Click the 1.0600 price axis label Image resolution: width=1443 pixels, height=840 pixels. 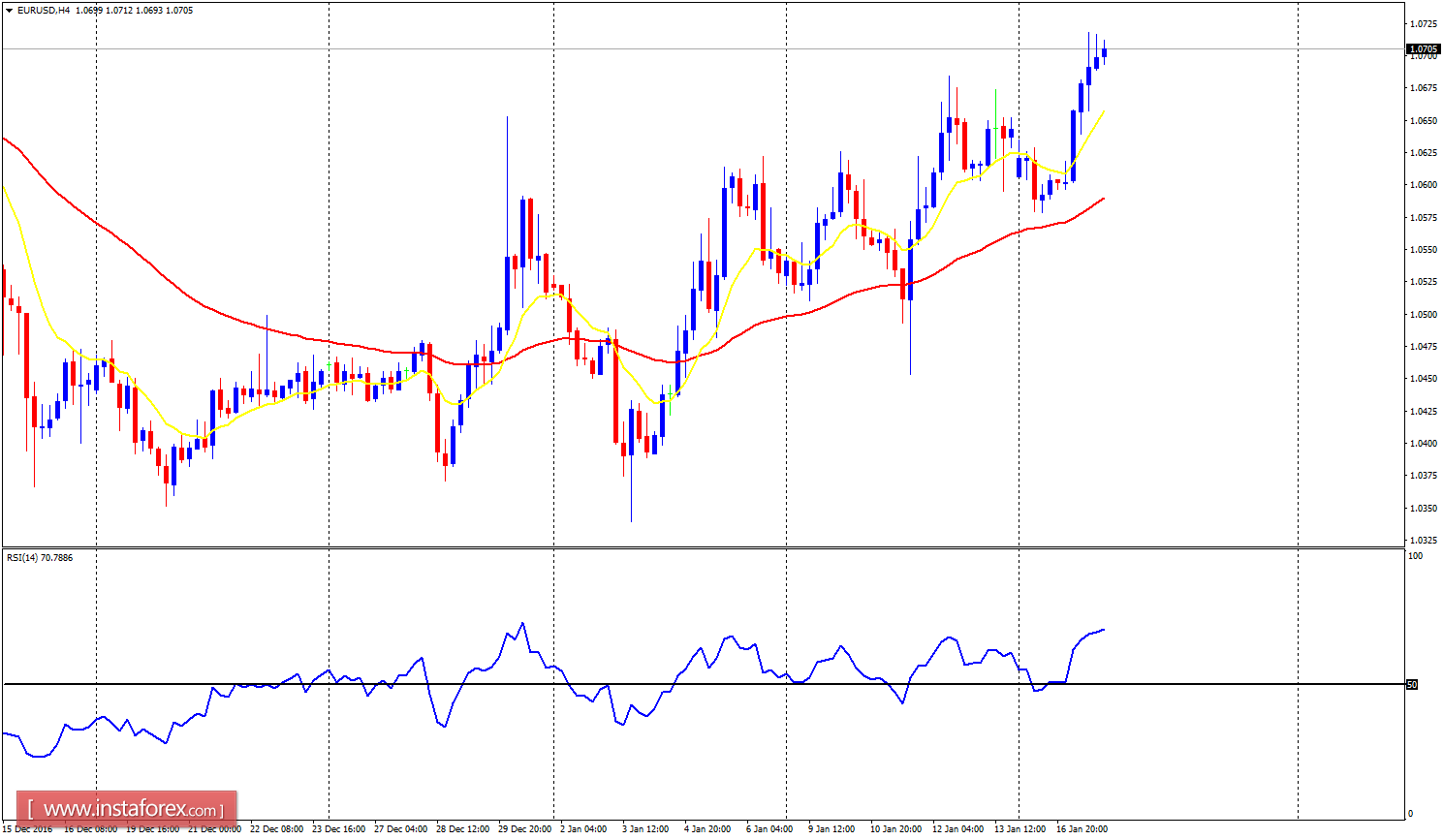pos(1423,185)
